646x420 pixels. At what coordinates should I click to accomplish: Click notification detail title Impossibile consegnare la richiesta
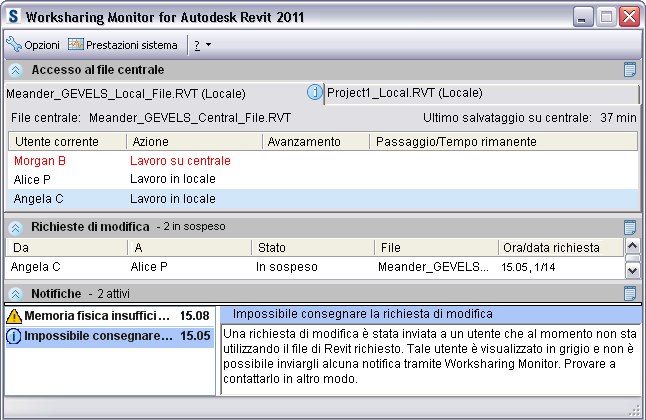363,314
